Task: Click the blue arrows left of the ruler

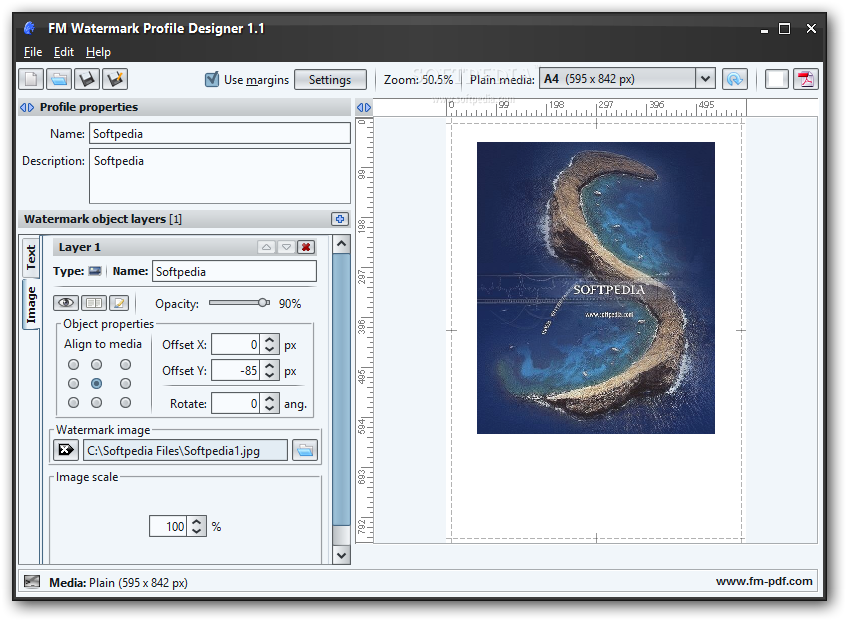Action: (364, 107)
